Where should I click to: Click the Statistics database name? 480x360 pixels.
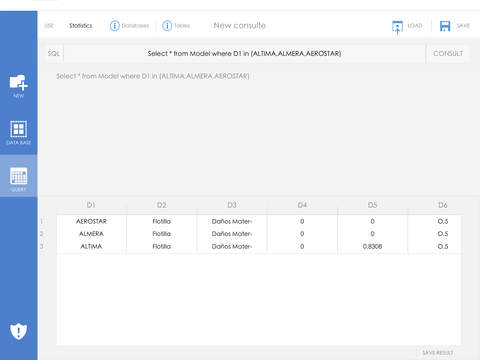point(81,26)
